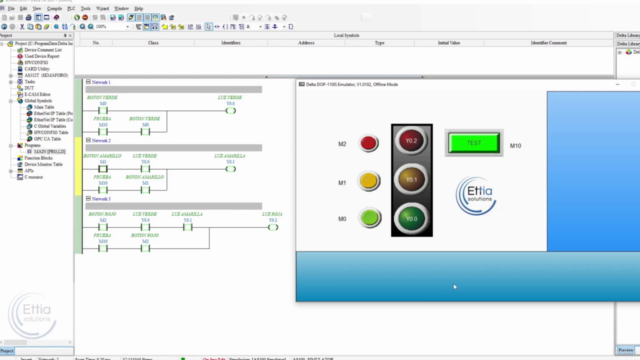640x360 pixels.
Task: Collapse Network 3 in ladder editor
Action: point(88,199)
